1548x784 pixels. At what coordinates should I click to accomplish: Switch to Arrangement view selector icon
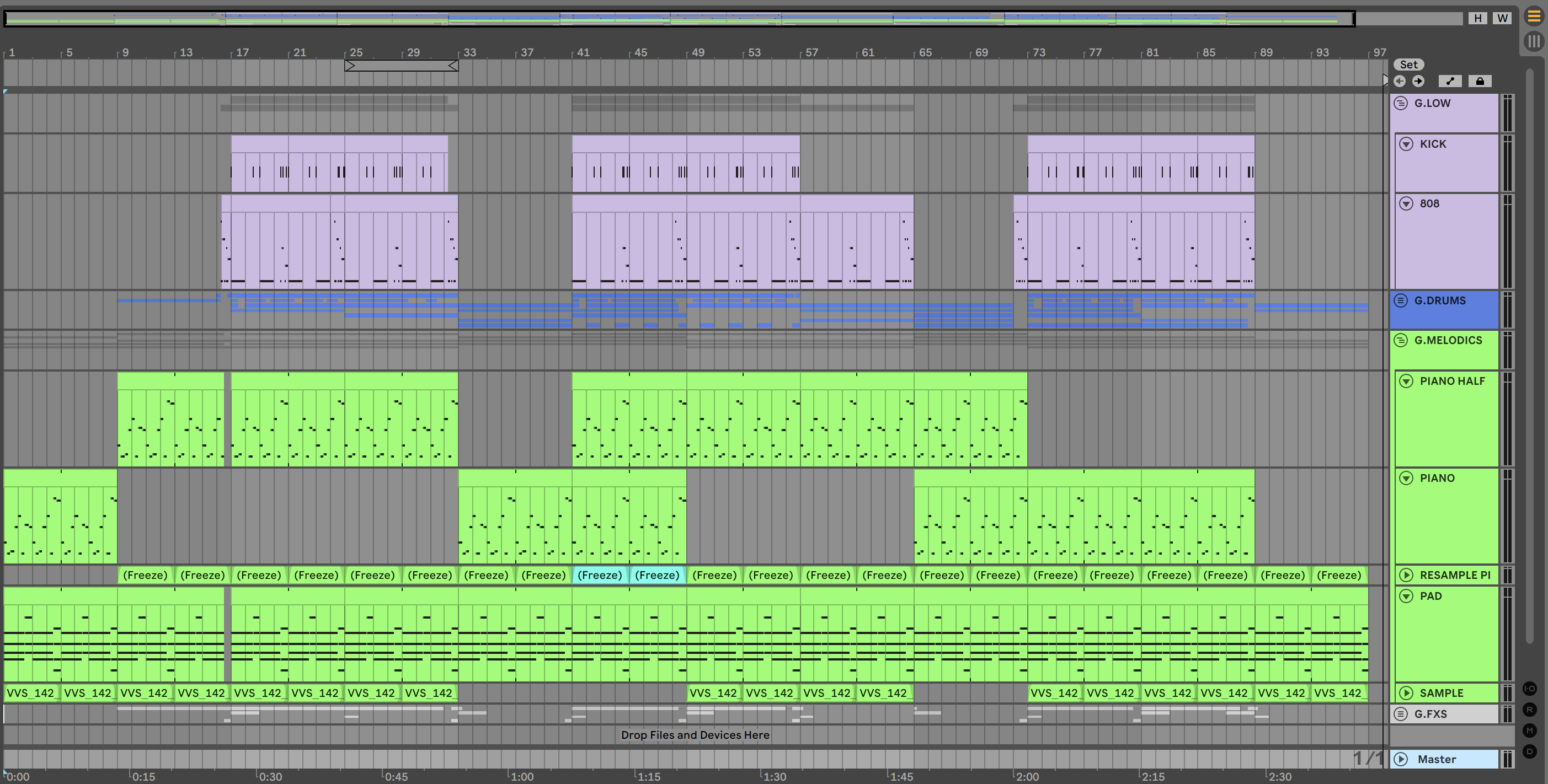(1534, 16)
